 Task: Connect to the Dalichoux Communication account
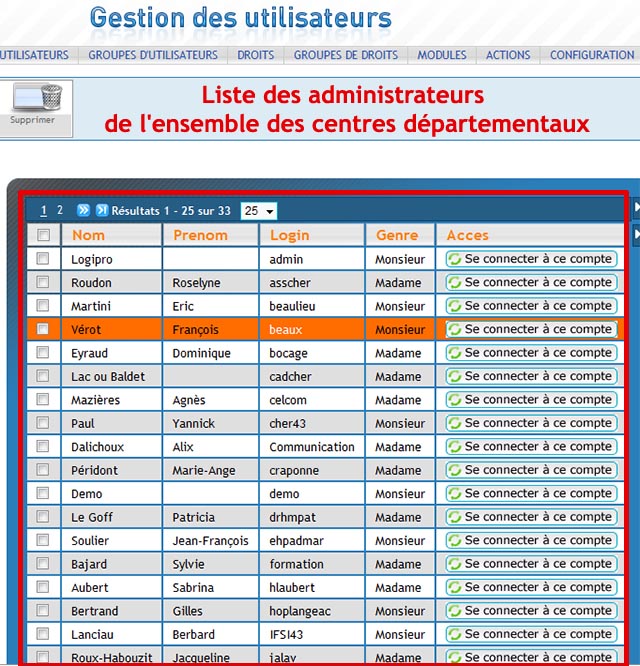(x=531, y=446)
